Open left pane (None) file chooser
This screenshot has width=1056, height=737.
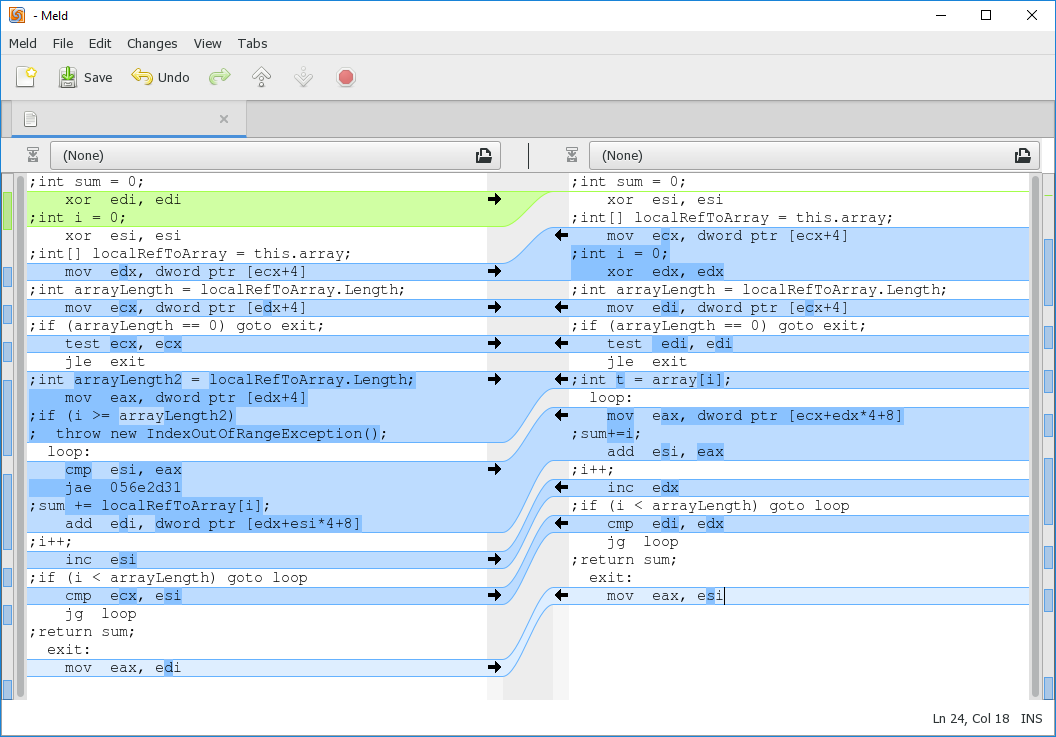click(275, 156)
